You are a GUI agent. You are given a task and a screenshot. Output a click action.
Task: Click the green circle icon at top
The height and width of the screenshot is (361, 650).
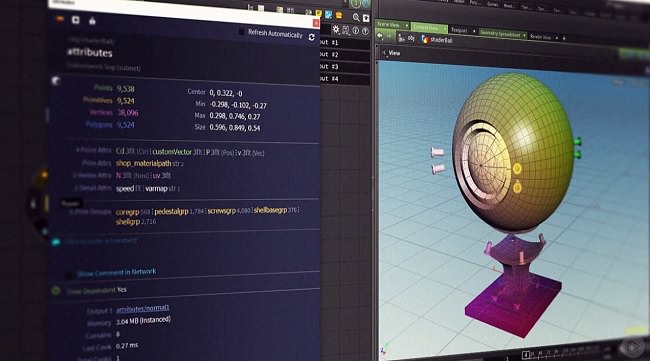click(356, 4)
